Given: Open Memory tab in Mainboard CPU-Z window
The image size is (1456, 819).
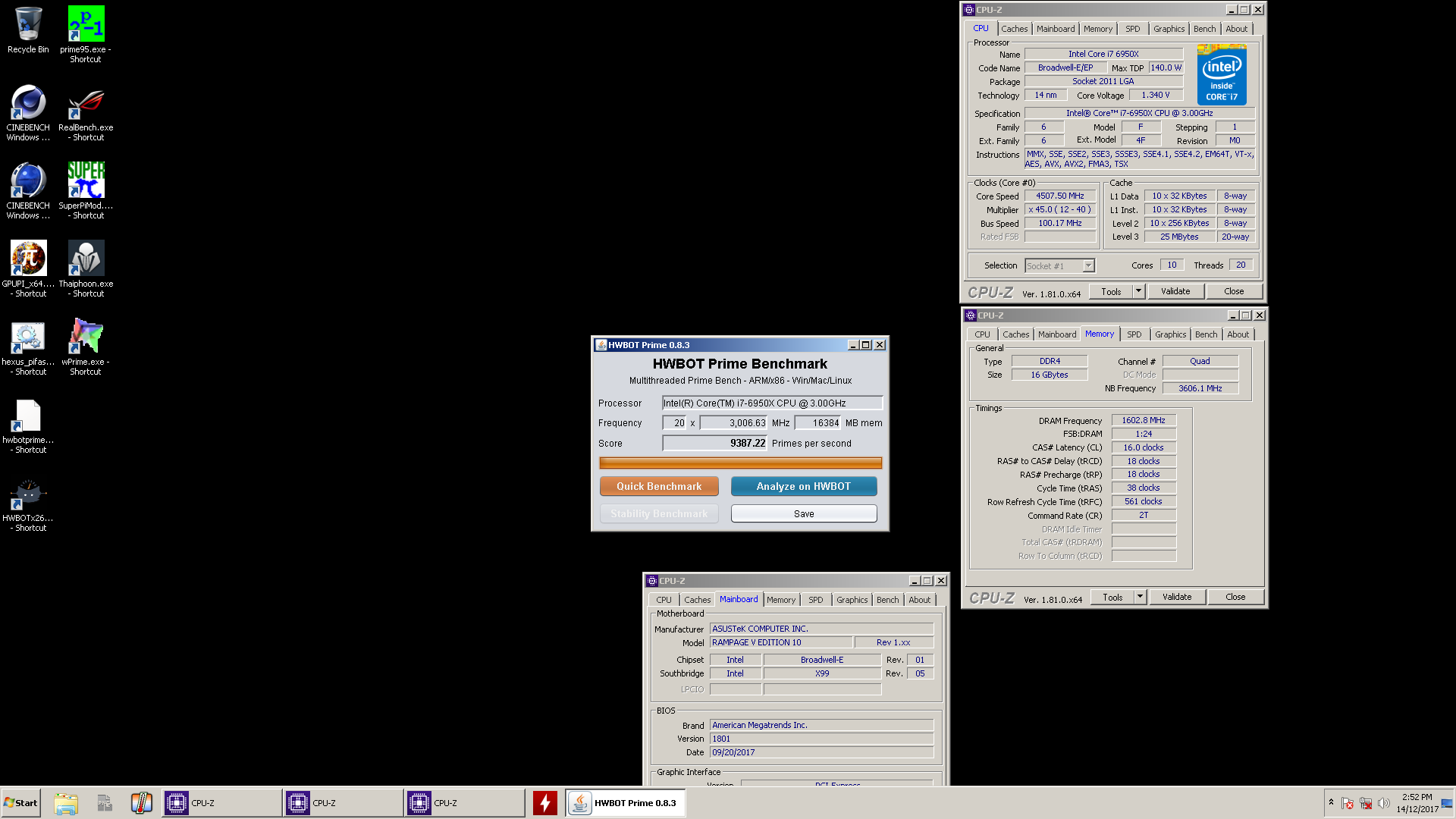Looking at the screenshot, I should [x=780, y=600].
